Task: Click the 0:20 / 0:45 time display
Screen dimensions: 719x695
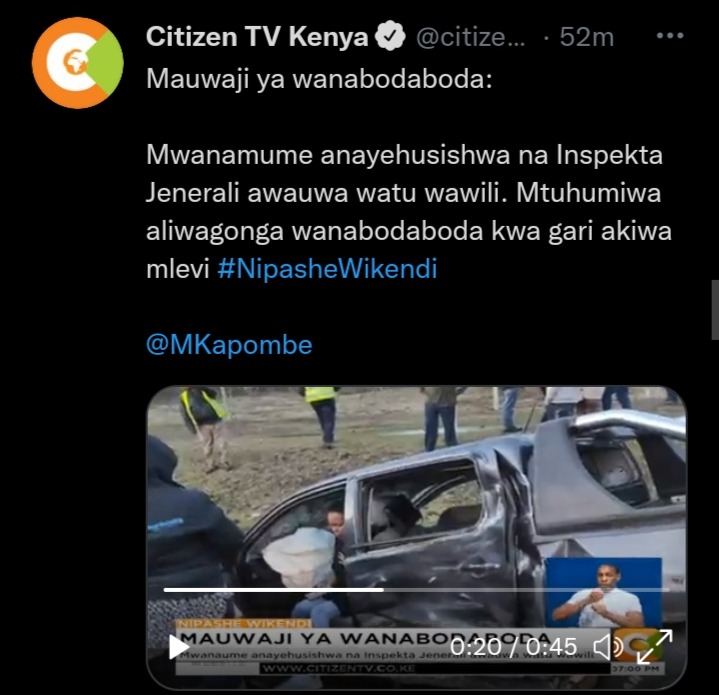Action: (x=513, y=647)
